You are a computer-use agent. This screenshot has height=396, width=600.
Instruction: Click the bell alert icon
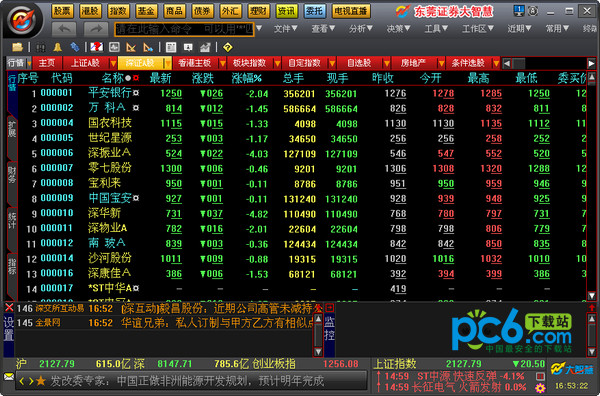(58, 47)
